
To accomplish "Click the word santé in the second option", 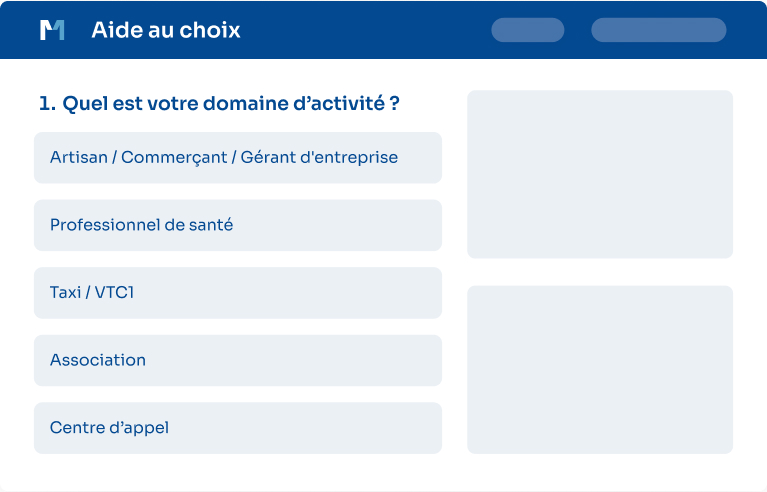I will pyautogui.click(x=211, y=225).
